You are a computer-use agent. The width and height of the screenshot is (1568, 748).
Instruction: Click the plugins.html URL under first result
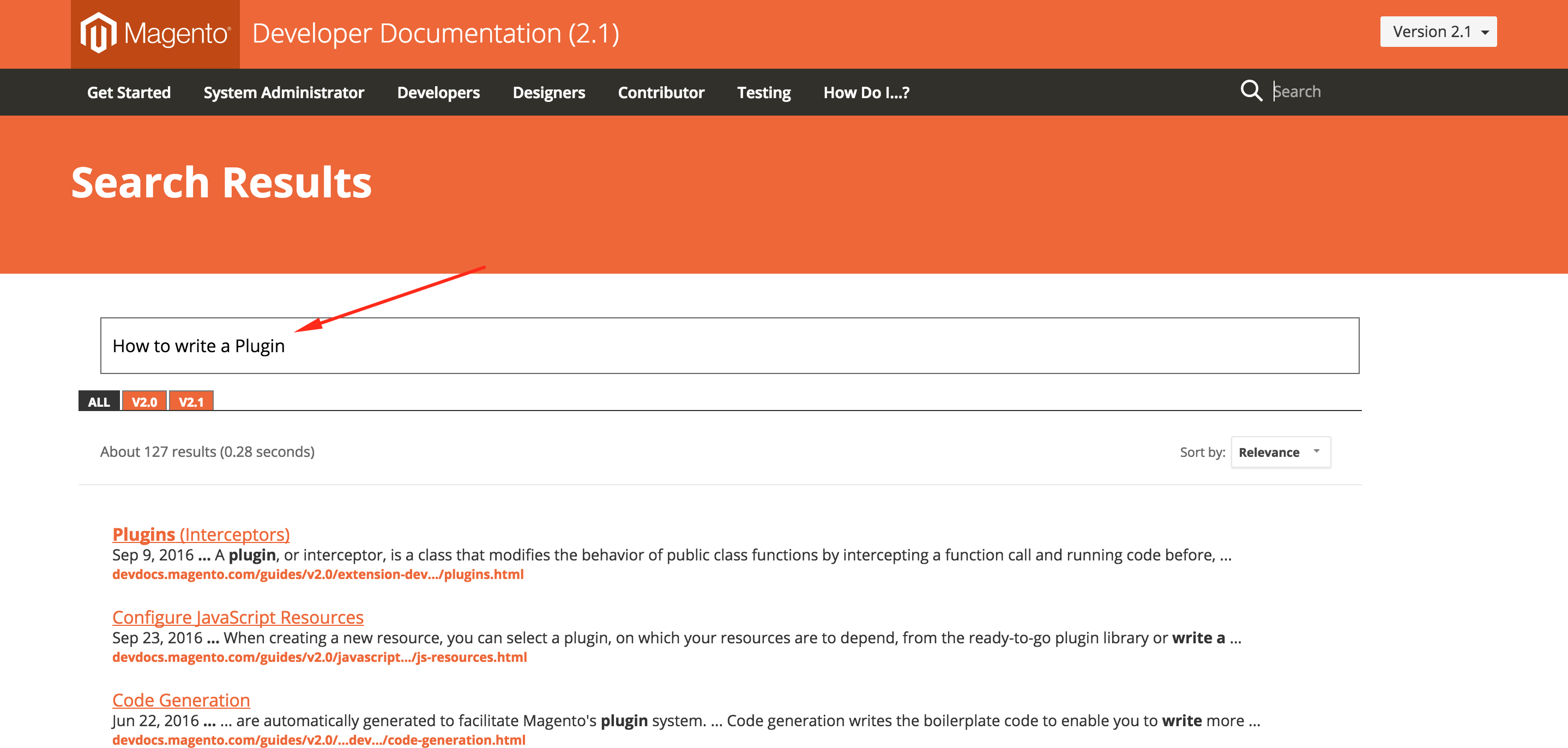pos(318,574)
